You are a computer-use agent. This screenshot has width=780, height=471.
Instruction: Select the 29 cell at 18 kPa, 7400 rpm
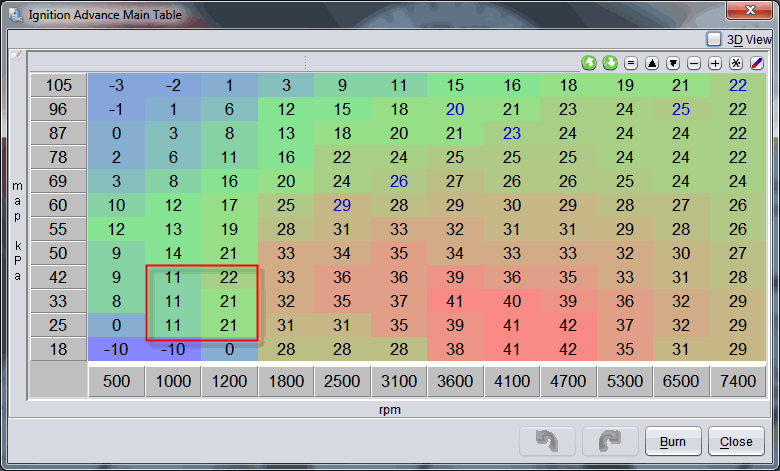[738, 349]
